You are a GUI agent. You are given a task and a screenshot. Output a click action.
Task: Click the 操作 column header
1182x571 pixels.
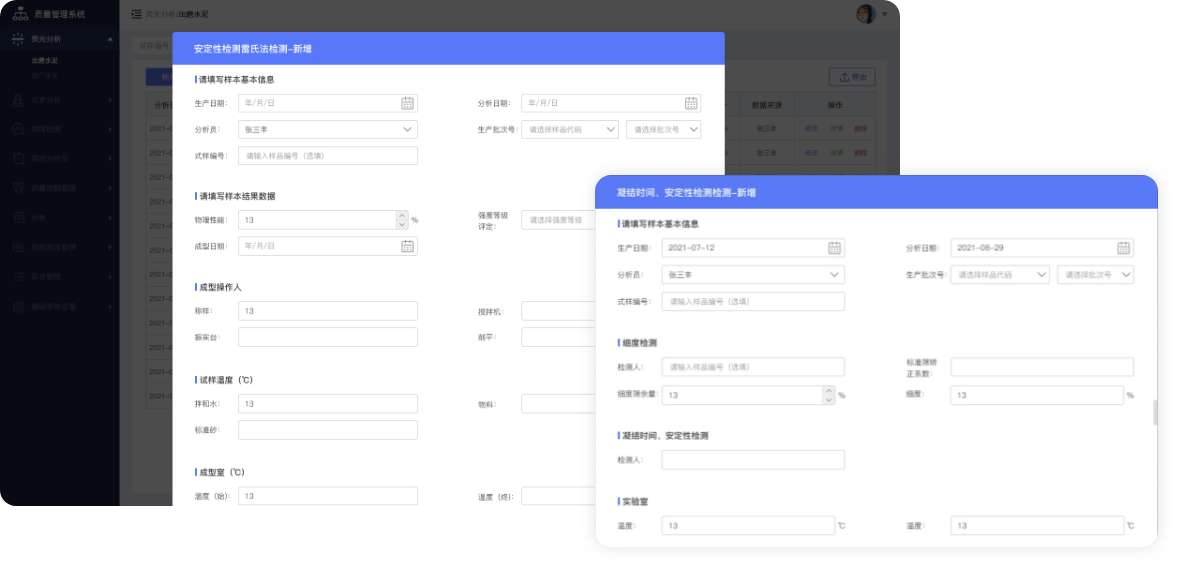point(835,105)
